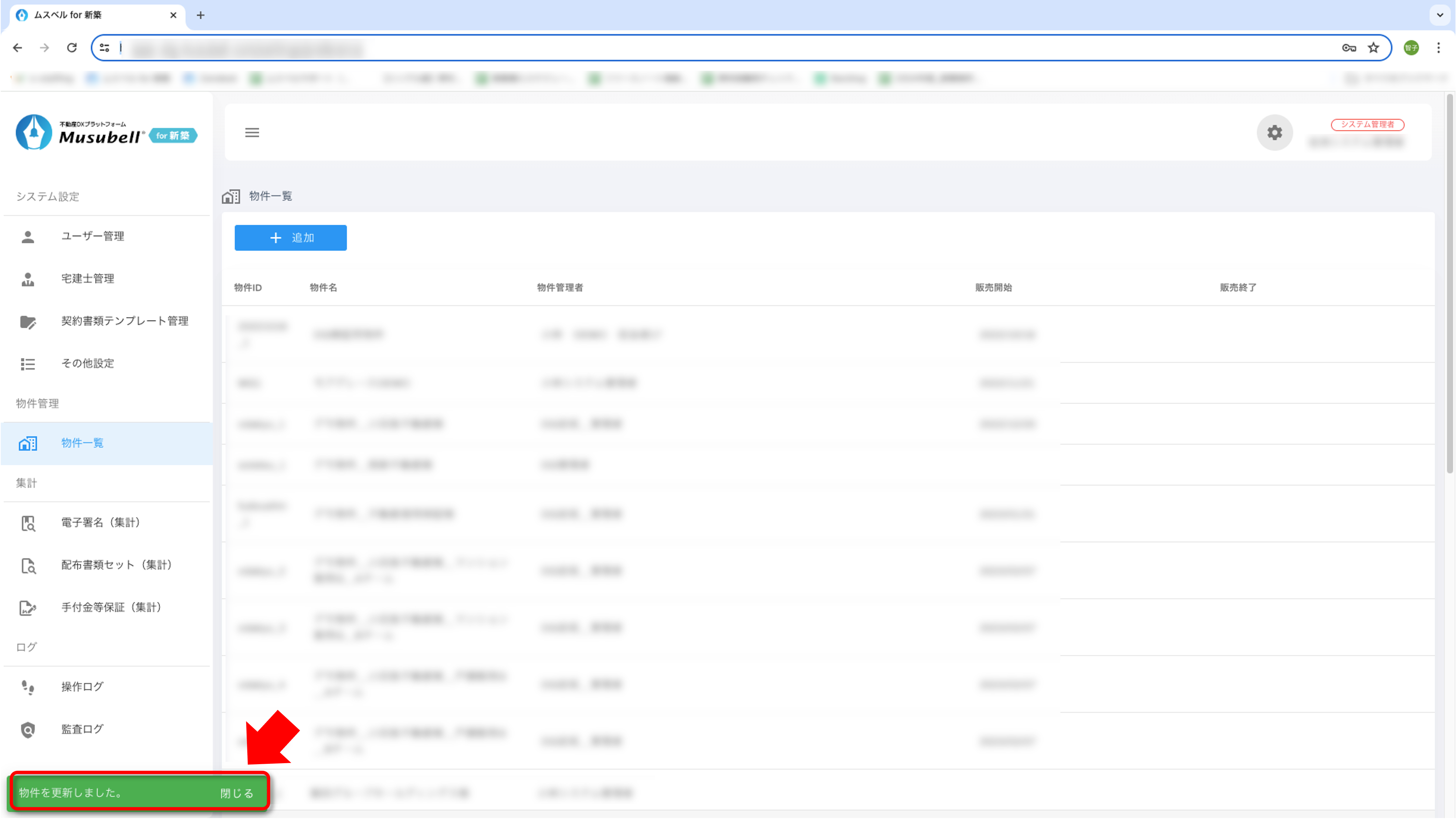
Task: Click the browser address bar
Action: point(678,48)
